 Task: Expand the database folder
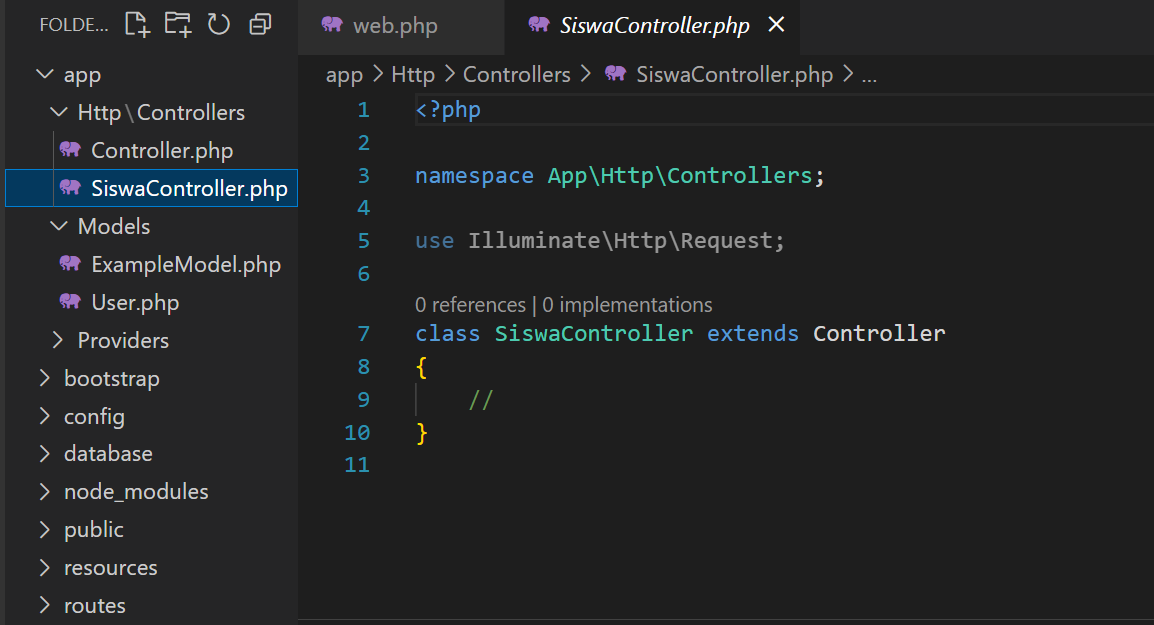point(108,454)
